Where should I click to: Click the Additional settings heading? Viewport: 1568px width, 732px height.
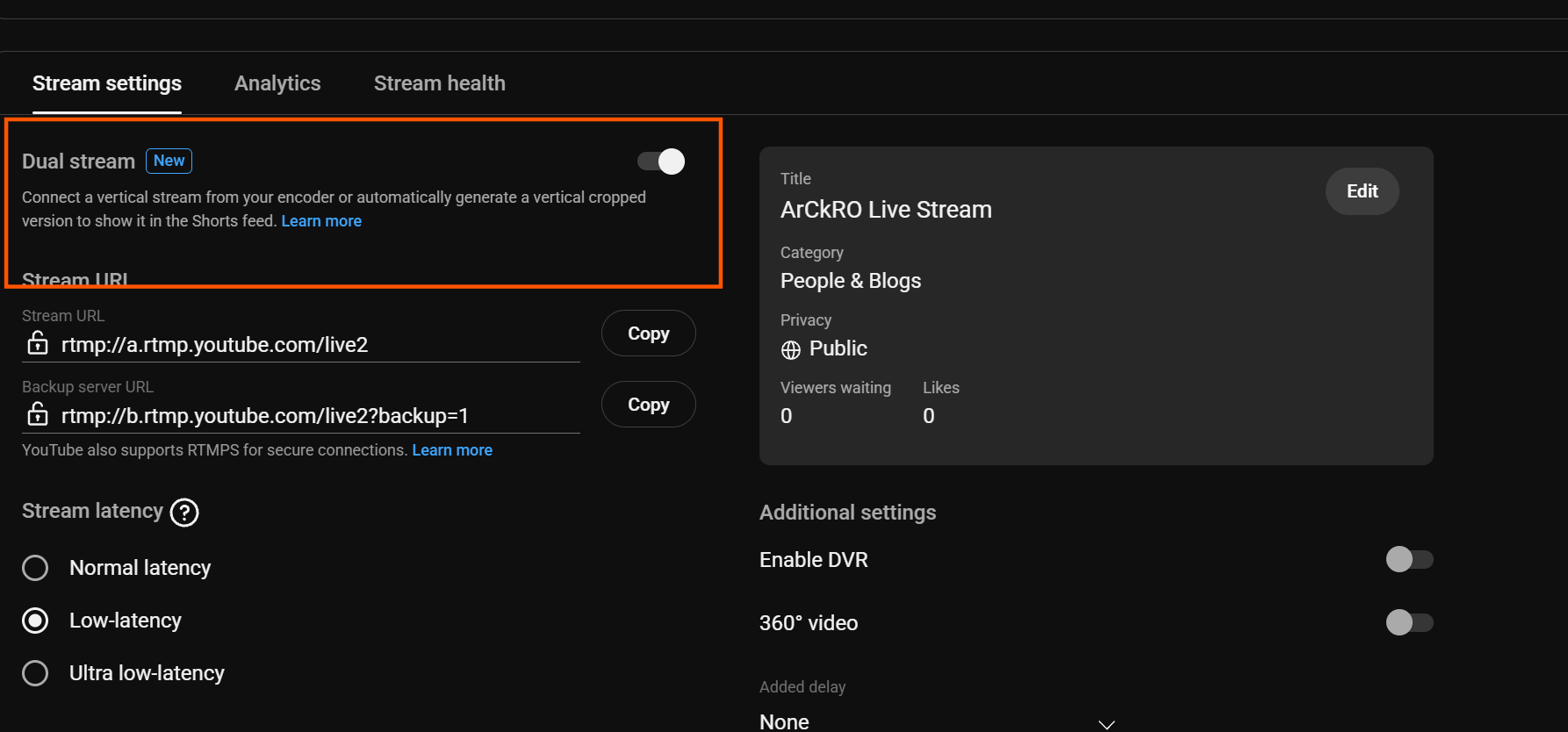pos(848,513)
